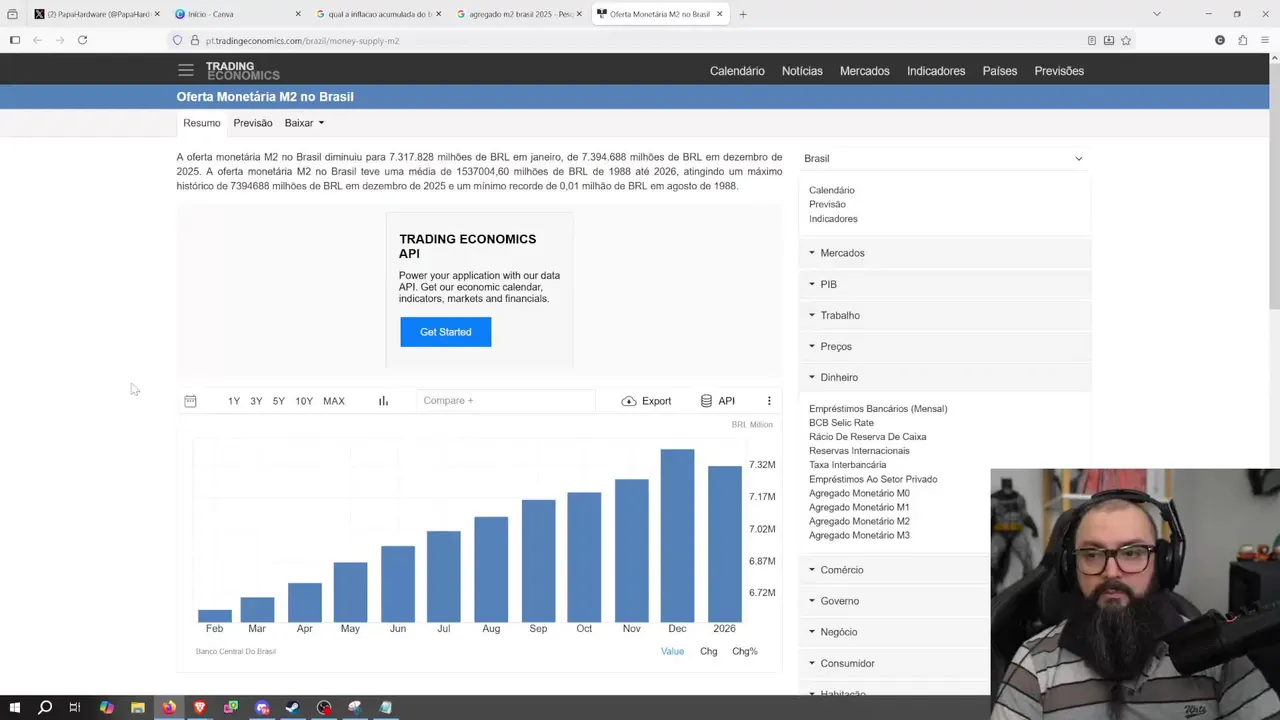Image resolution: width=1280 pixels, height=720 pixels.
Task: Open Discord from the taskbar
Action: click(x=262, y=707)
